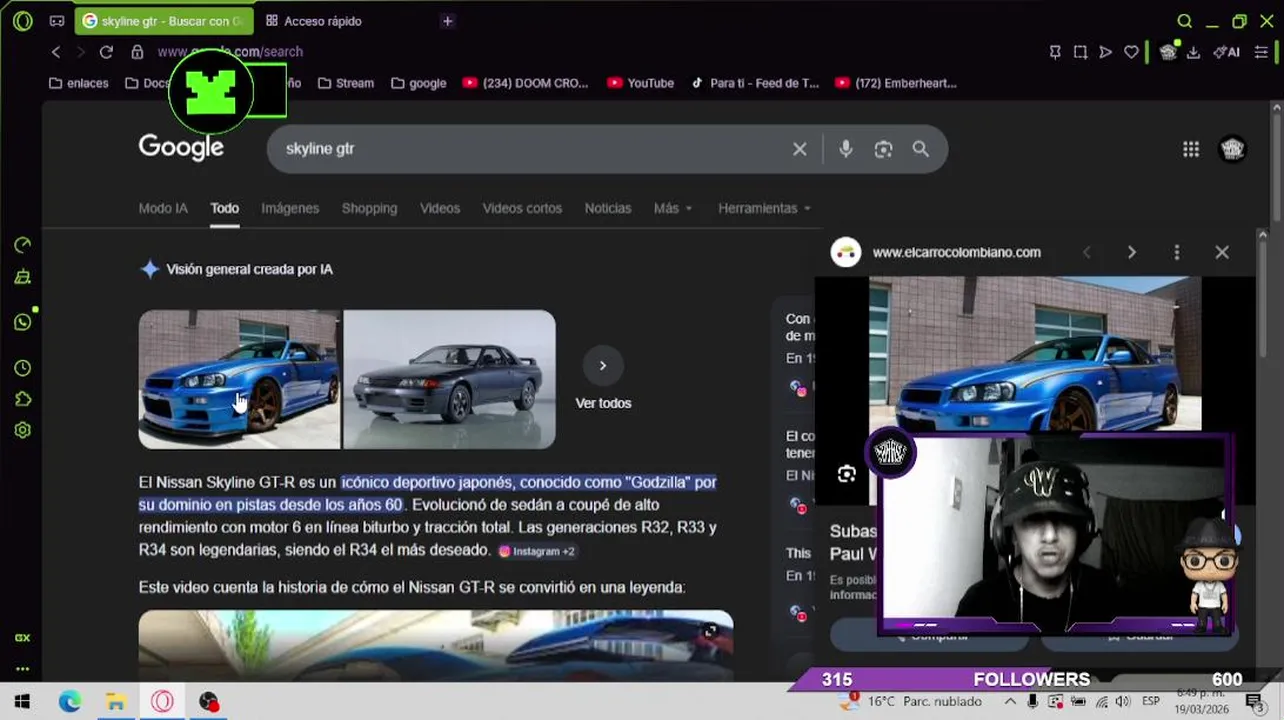The height and width of the screenshot is (720, 1284).
Task: Take a snapshot of the page
Action: 1080,52
